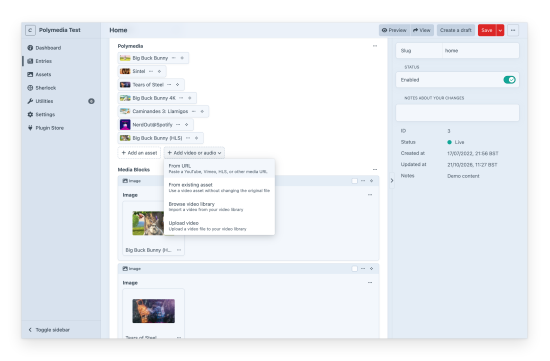Open actions menu for Big Buck Bunny 4K

pos(181,98)
